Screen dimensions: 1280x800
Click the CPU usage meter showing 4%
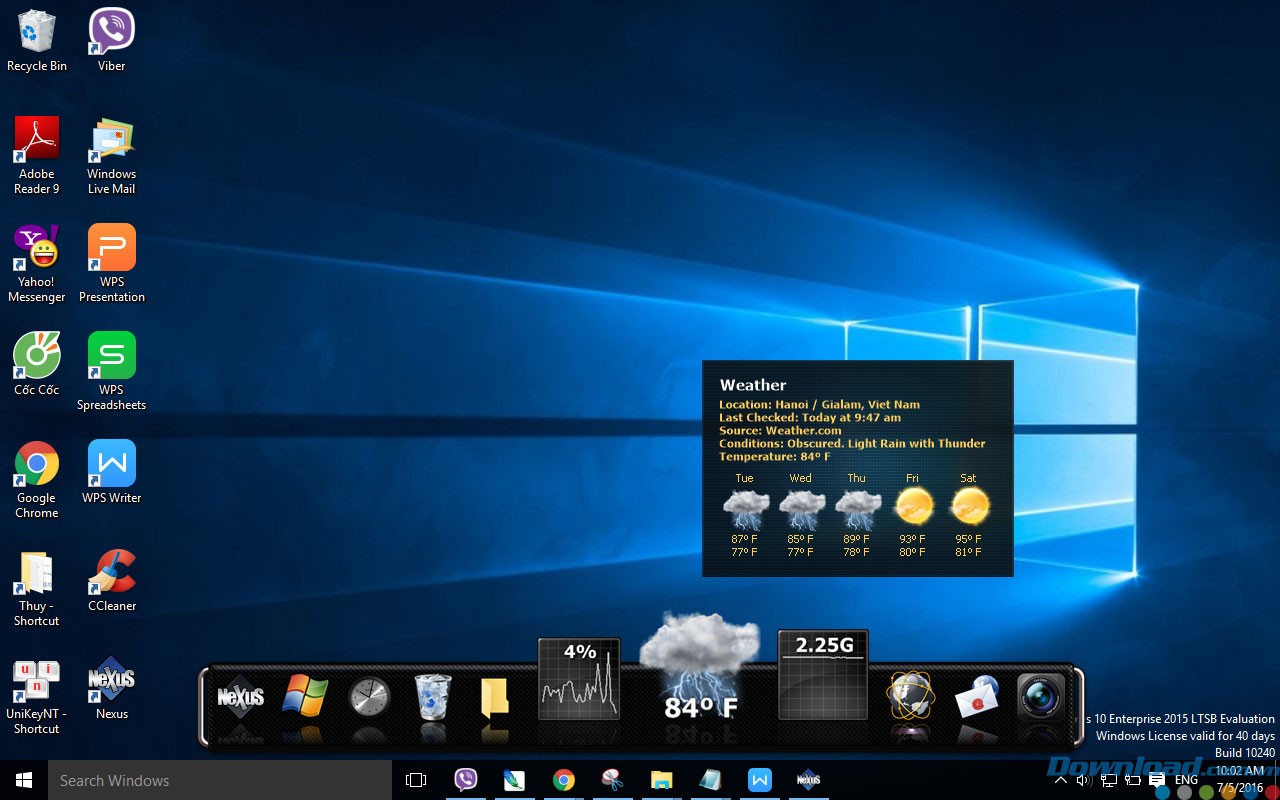(x=579, y=679)
